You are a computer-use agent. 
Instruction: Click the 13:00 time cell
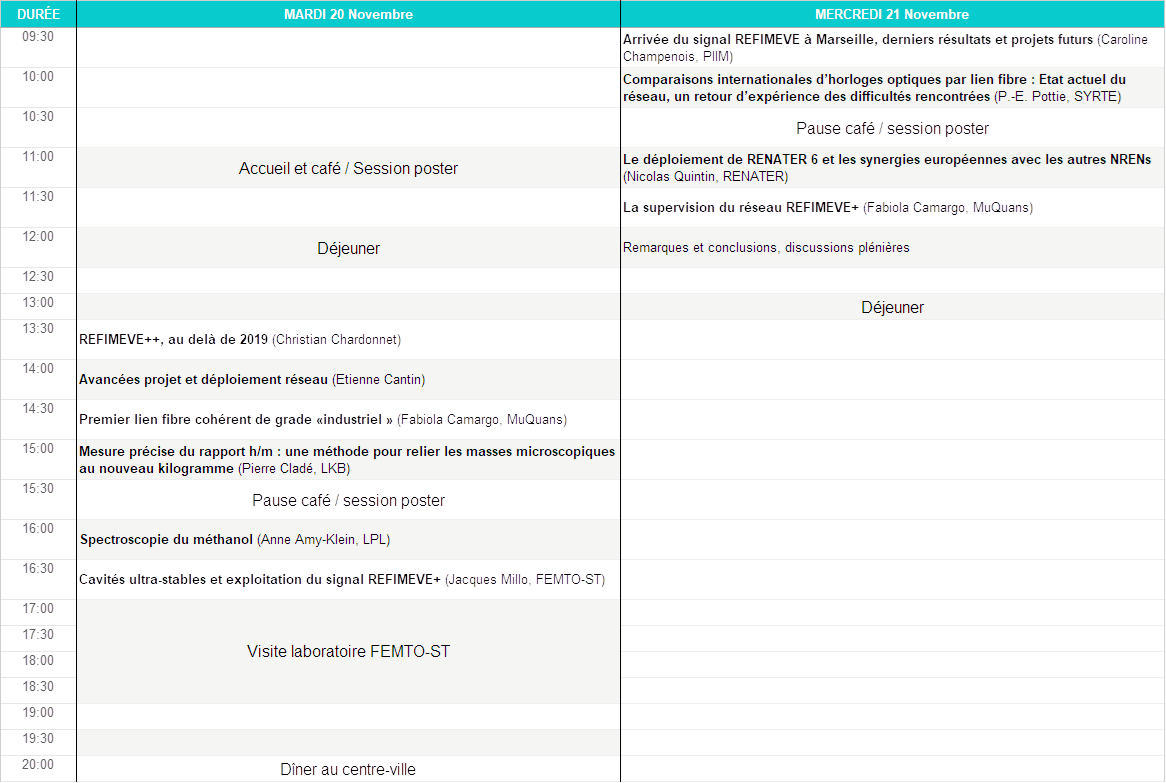click(38, 307)
